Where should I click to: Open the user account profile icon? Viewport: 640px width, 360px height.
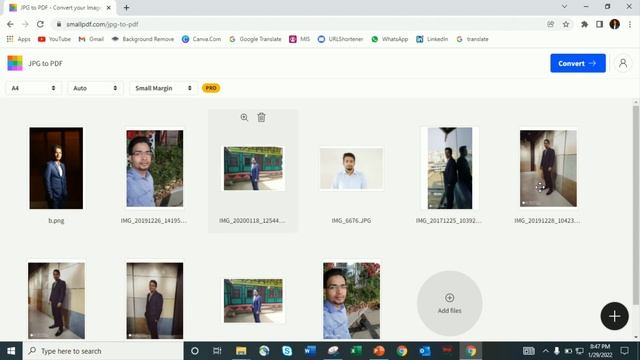(x=623, y=63)
